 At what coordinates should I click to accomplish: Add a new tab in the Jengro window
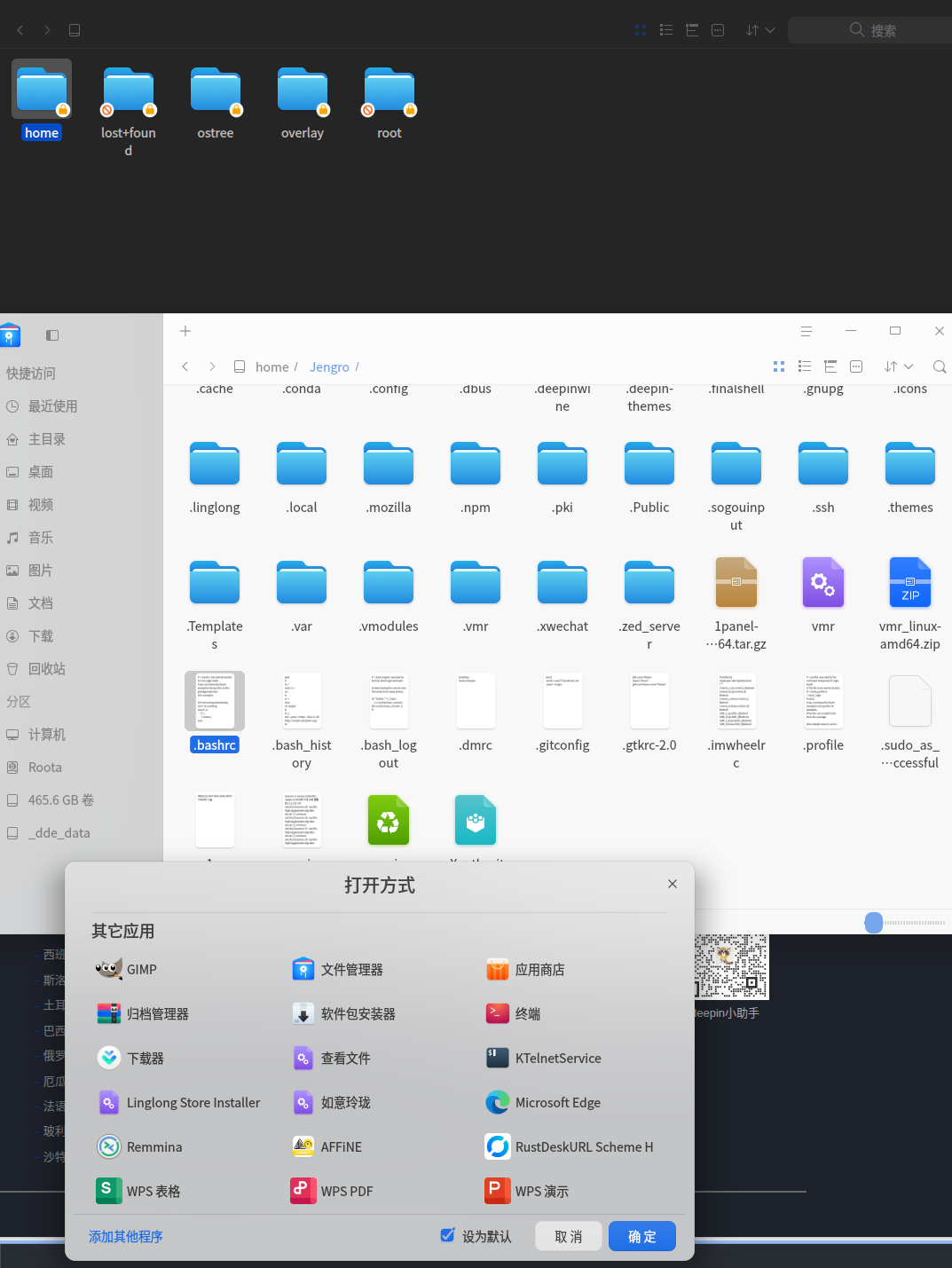pyautogui.click(x=185, y=331)
